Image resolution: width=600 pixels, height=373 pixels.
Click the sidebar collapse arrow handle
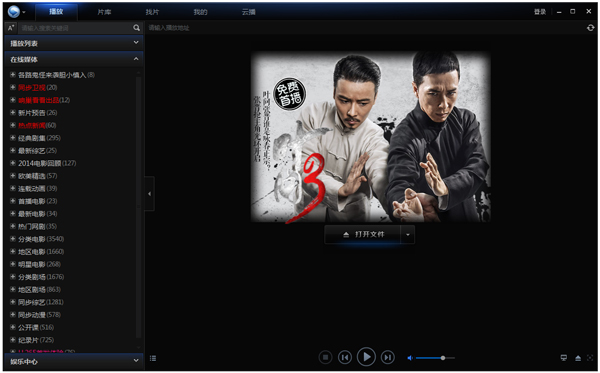click(149, 194)
